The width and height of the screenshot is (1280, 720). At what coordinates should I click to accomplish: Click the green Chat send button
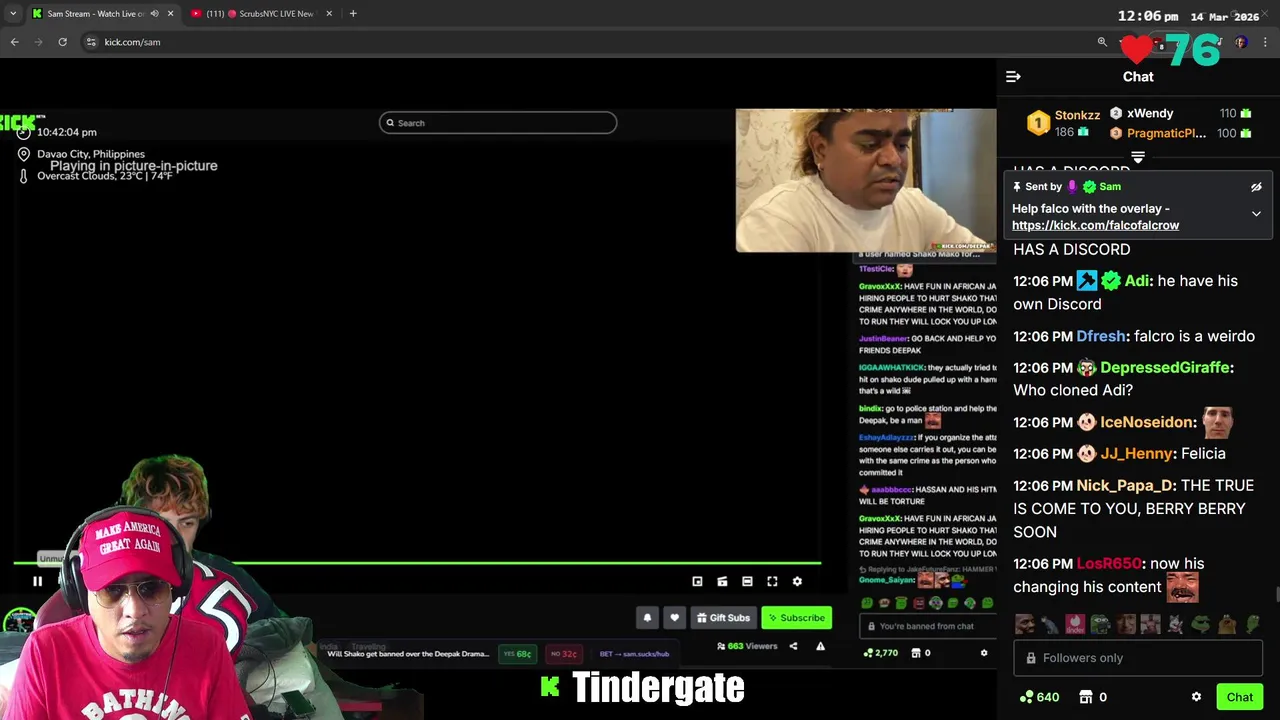pos(1239,697)
